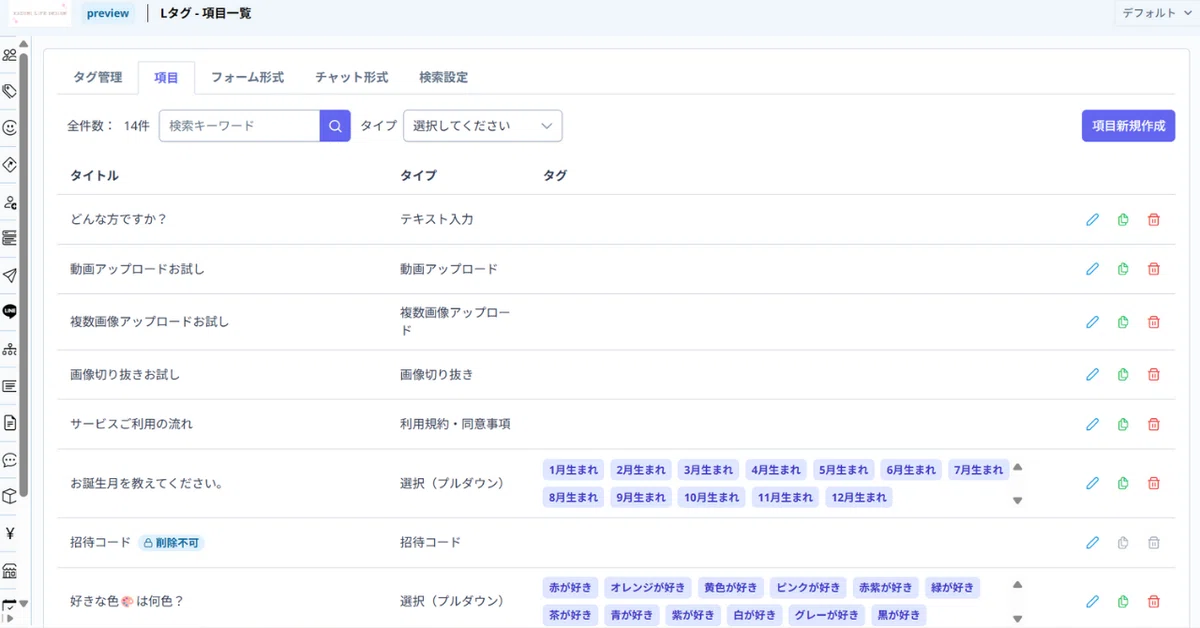Open the hierarchy tree icon in sidebar
The width and height of the screenshot is (1200, 628).
point(10,349)
